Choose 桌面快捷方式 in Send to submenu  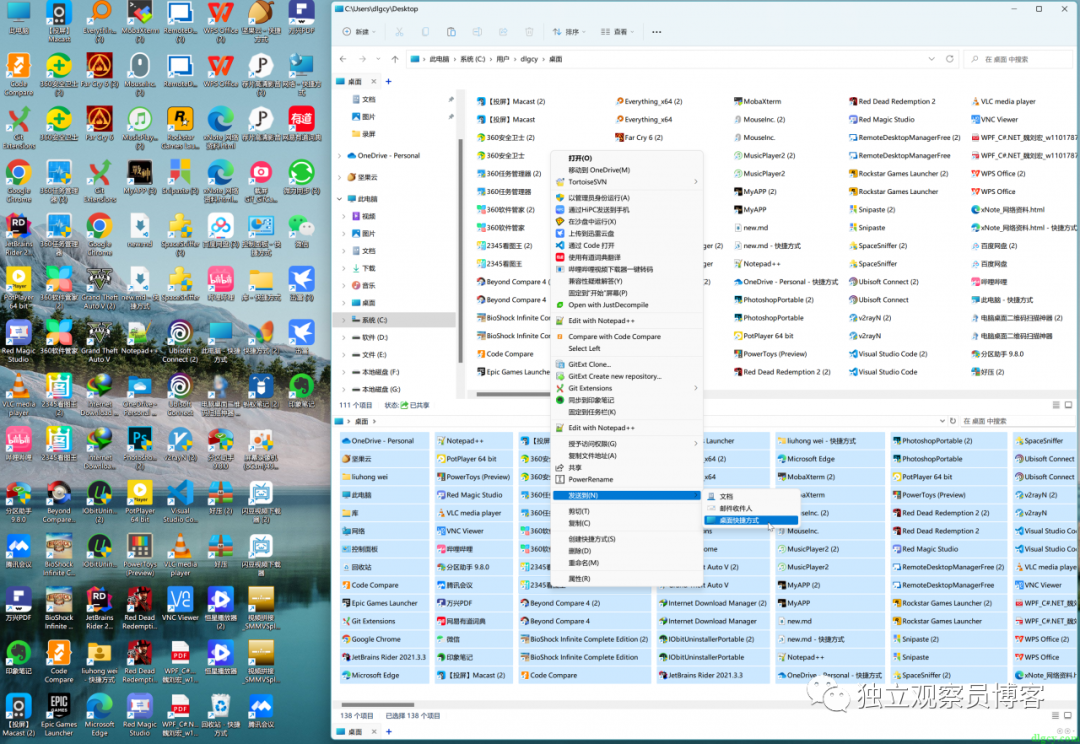[x=751, y=520]
